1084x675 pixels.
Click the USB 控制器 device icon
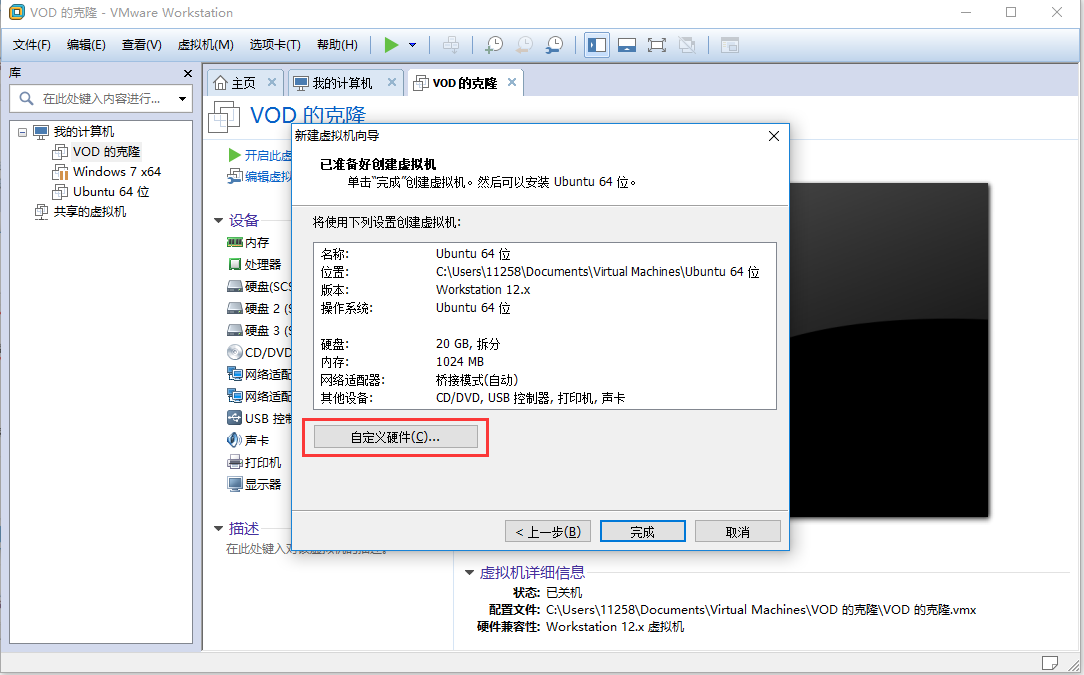pos(234,418)
